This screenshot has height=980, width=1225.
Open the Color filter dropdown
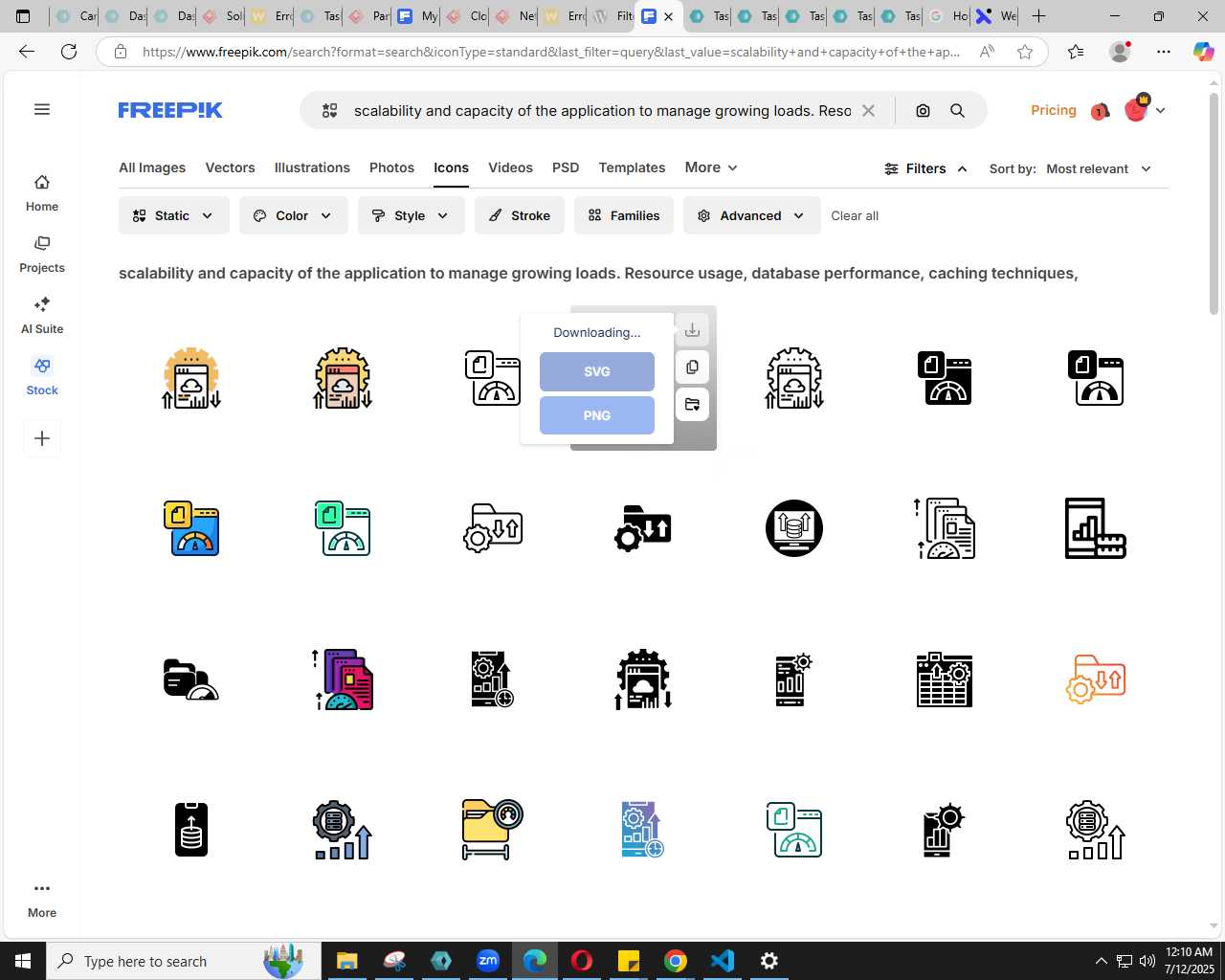[293, 215]
